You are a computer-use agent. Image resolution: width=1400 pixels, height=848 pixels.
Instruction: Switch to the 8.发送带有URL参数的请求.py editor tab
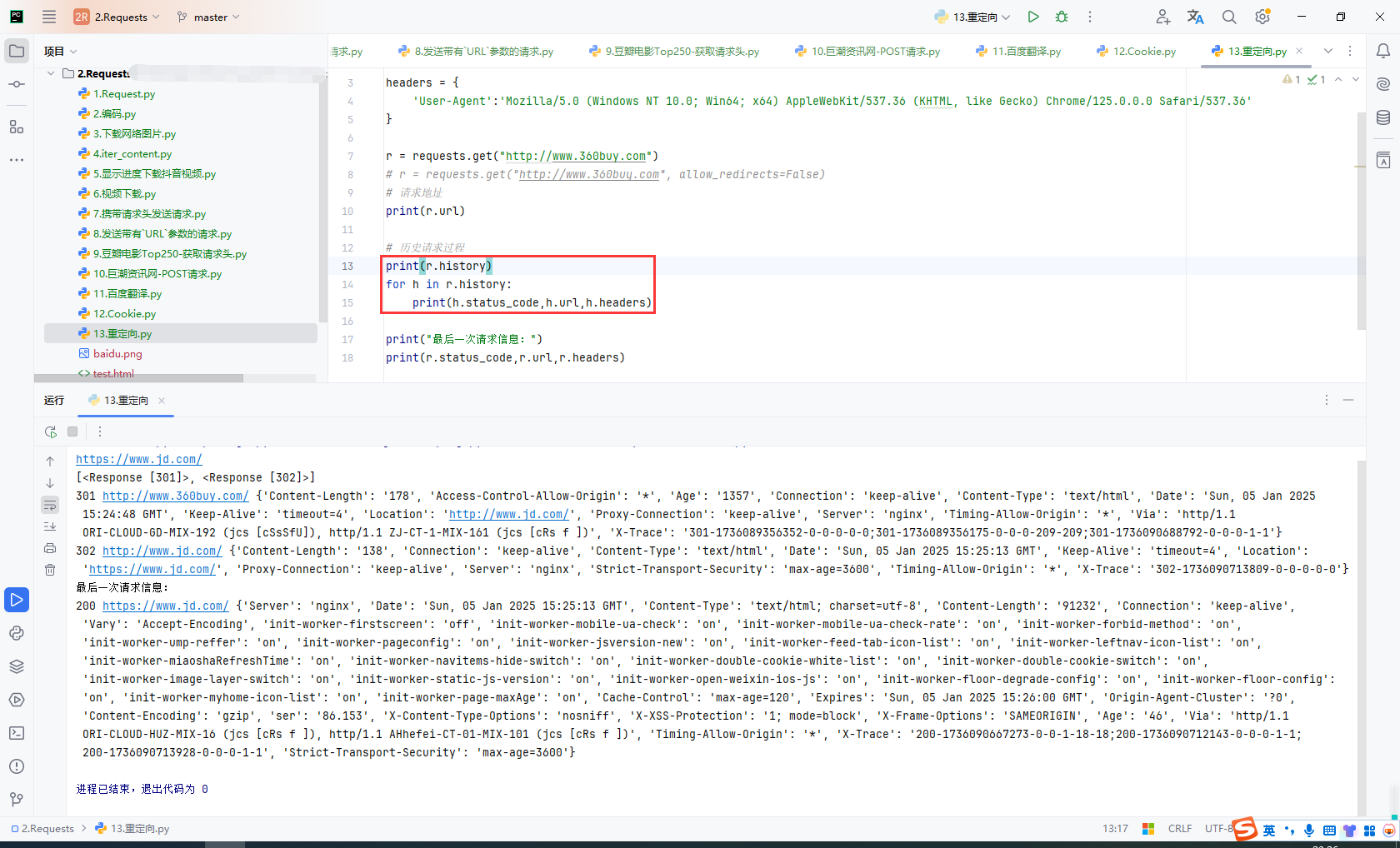pyautogui.click(x=476, y=51)
